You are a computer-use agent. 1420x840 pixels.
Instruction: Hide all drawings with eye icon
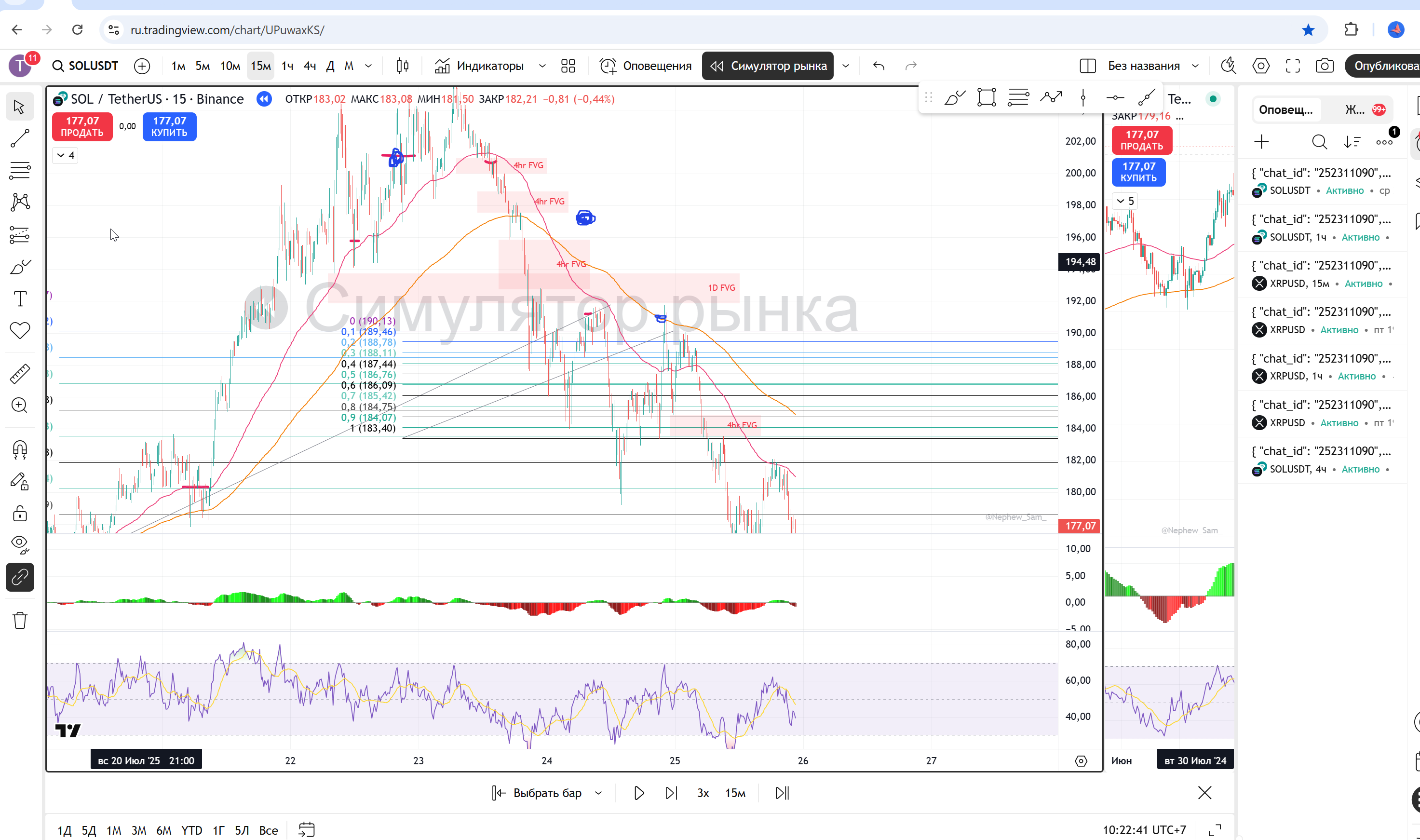pyautogui.click(x=20, y=544)
